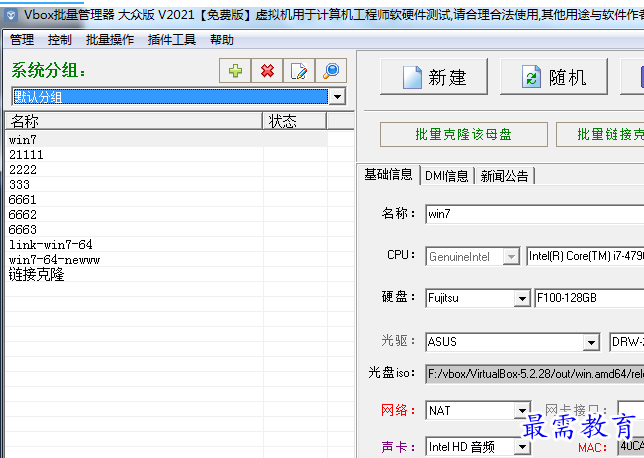Click the F100-128GB disk model field
The height and width of the screenshot is (458, 644).
click(x=589, y=298)
